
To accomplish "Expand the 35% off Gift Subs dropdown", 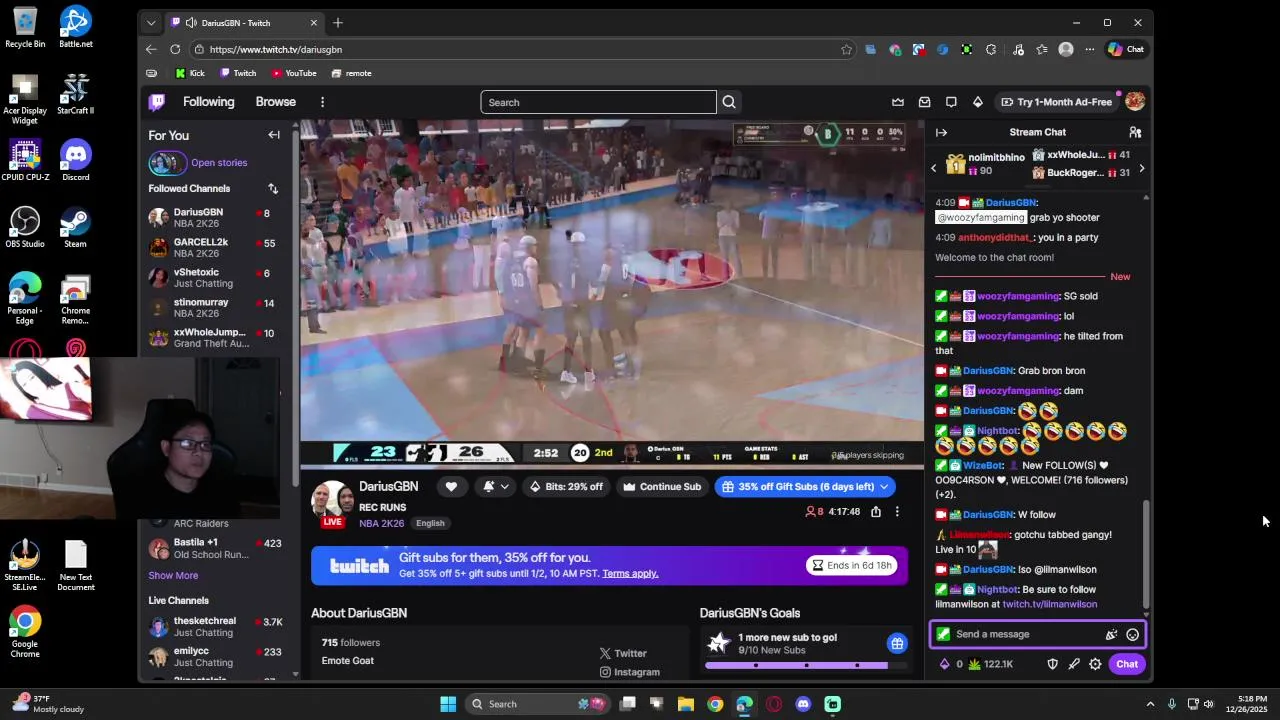I will coord(884,487).
